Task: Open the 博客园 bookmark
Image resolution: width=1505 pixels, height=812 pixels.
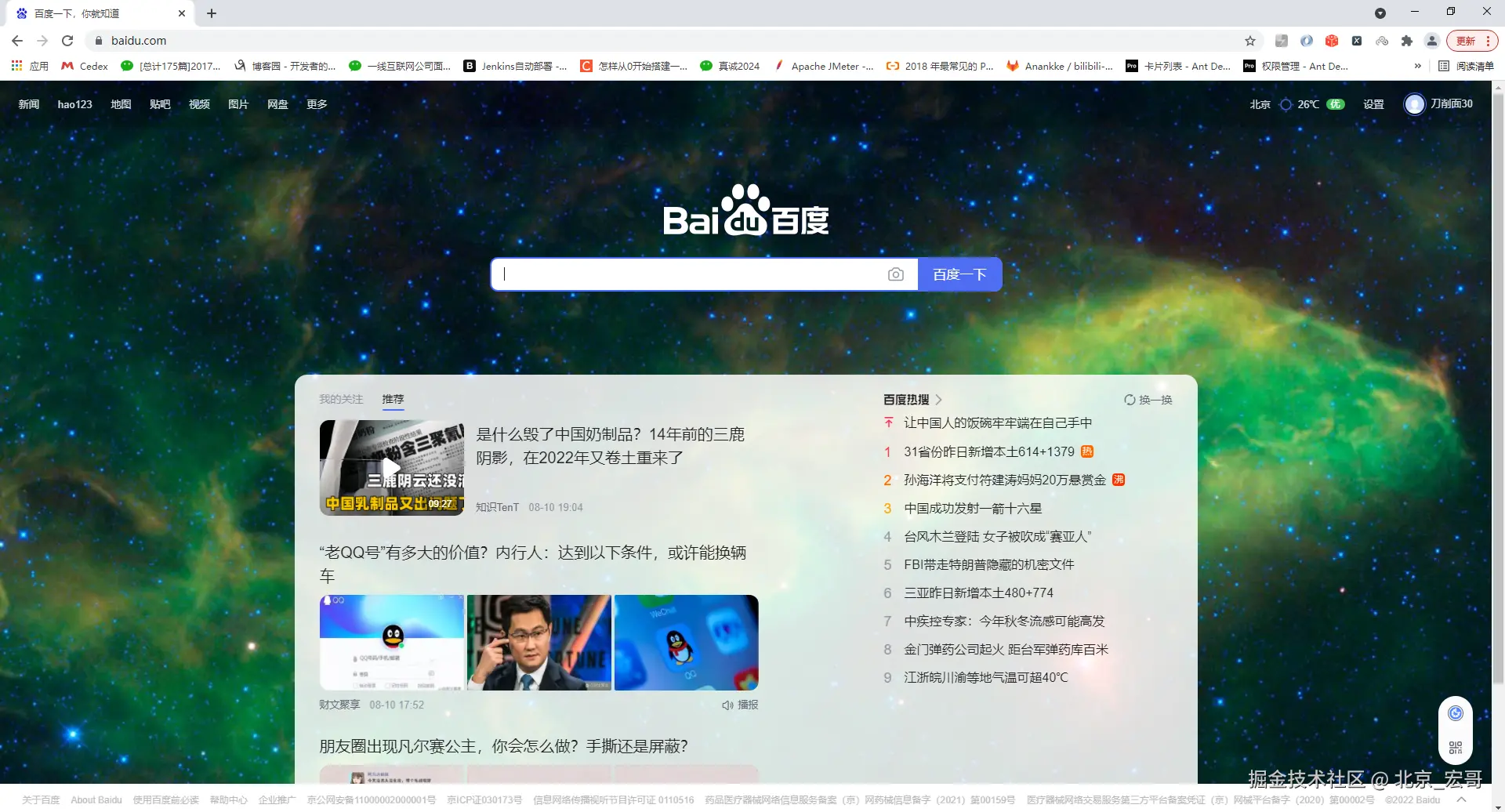Action: point(285,66)
